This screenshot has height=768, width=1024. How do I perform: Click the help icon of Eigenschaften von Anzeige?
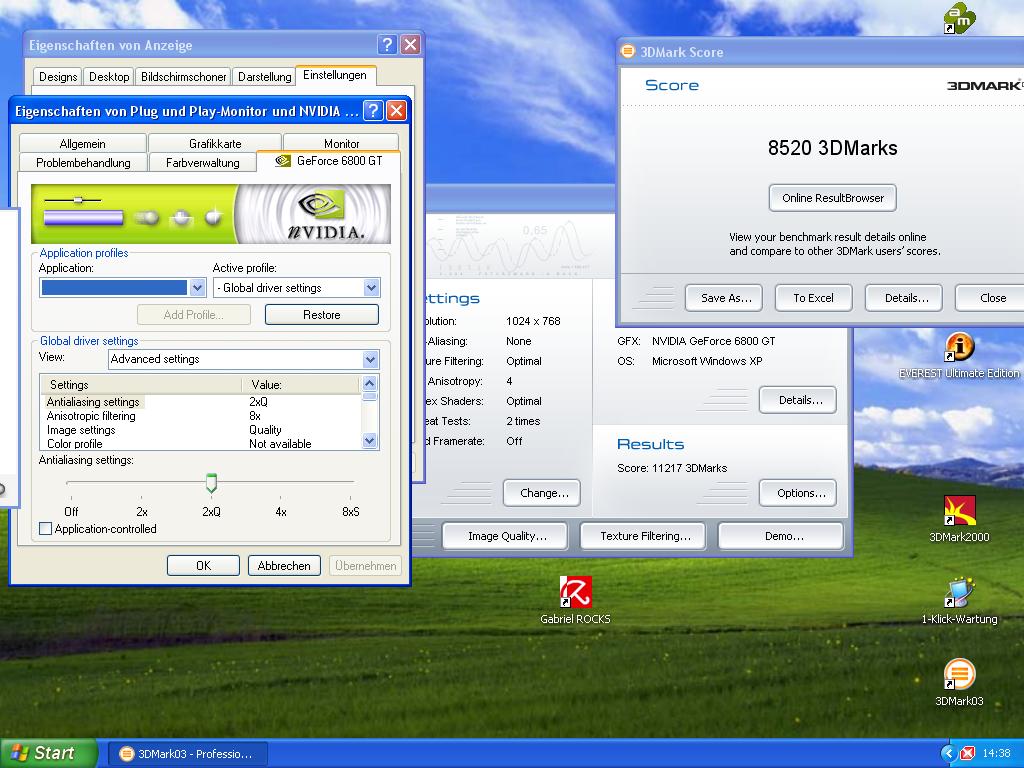coord(387,44)
